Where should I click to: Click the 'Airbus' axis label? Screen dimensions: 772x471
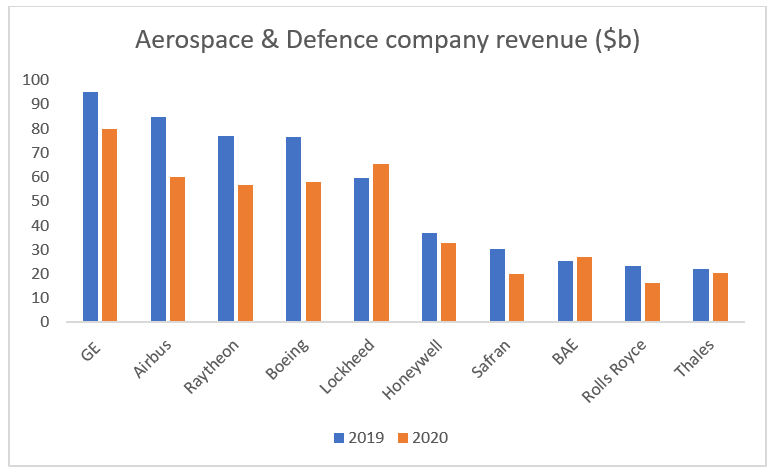pos(153,359)
